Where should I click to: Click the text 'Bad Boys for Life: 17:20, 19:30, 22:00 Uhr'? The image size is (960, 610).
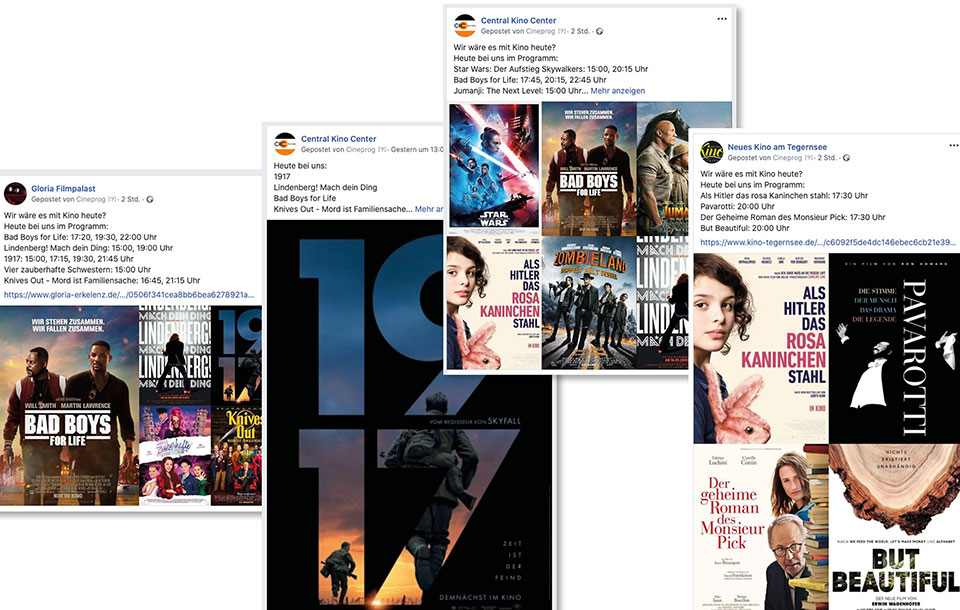click(80, 237)
